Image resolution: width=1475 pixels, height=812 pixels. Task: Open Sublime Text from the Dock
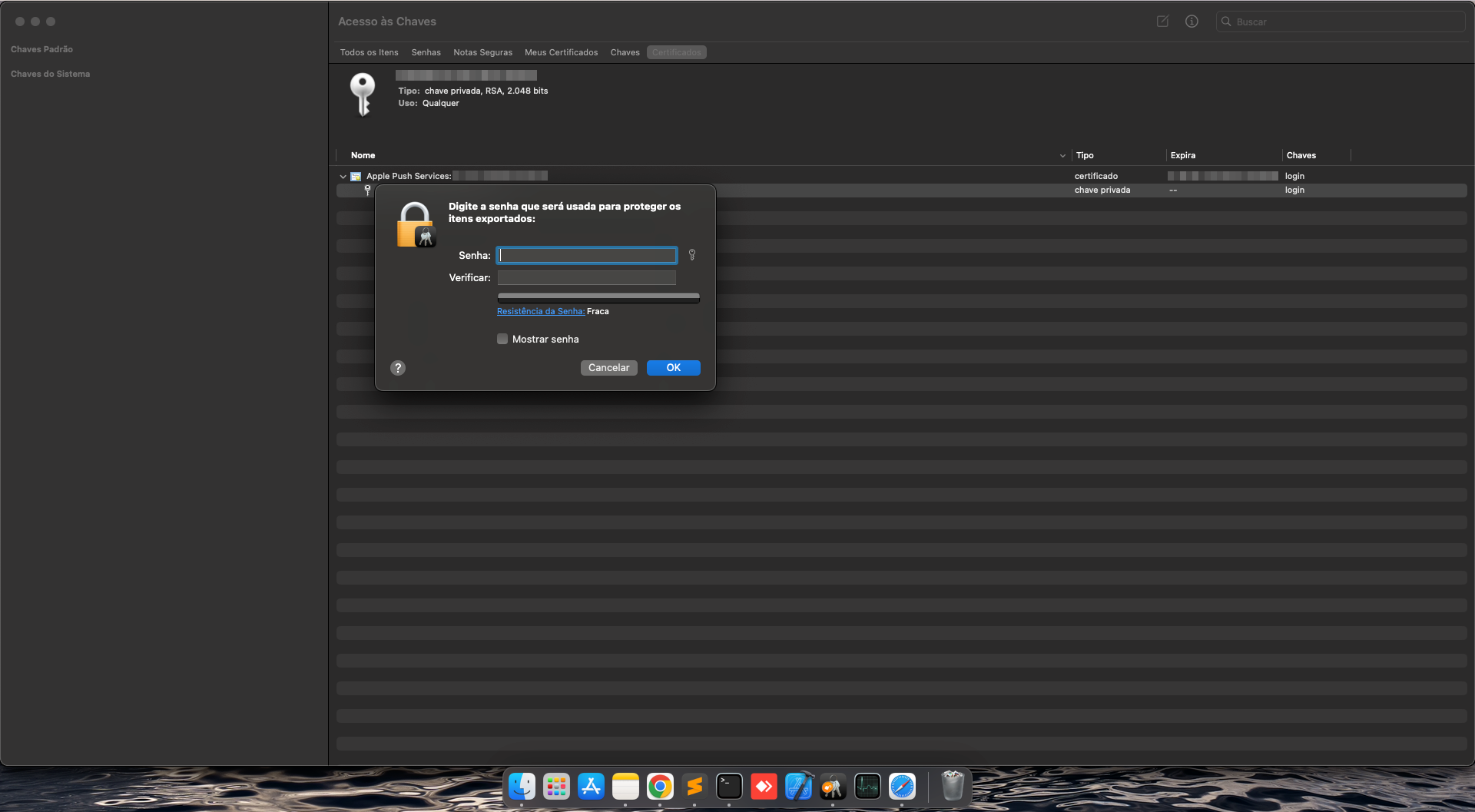point(694,787)
